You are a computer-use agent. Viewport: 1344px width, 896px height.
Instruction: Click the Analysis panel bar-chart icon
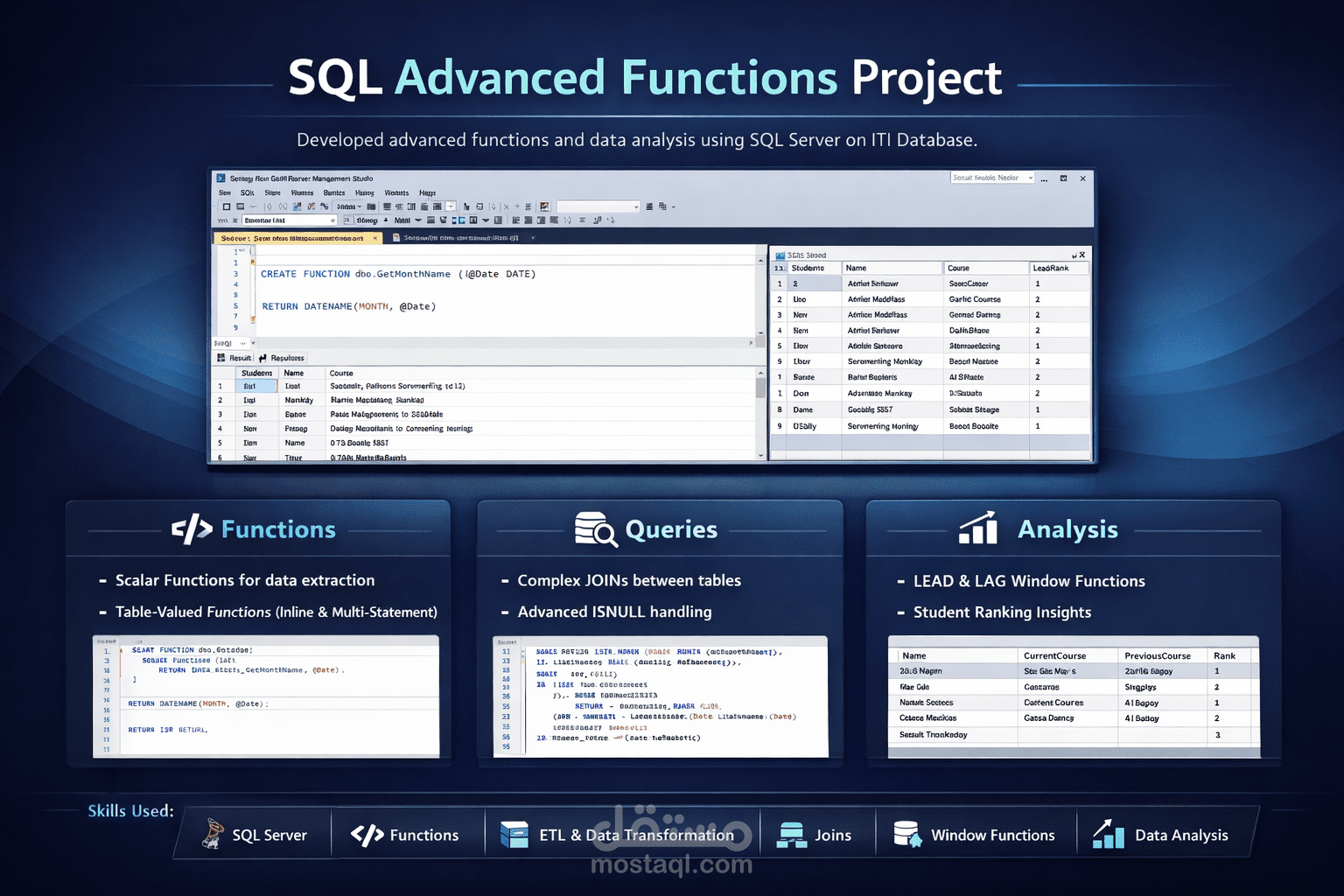point(977,528)
